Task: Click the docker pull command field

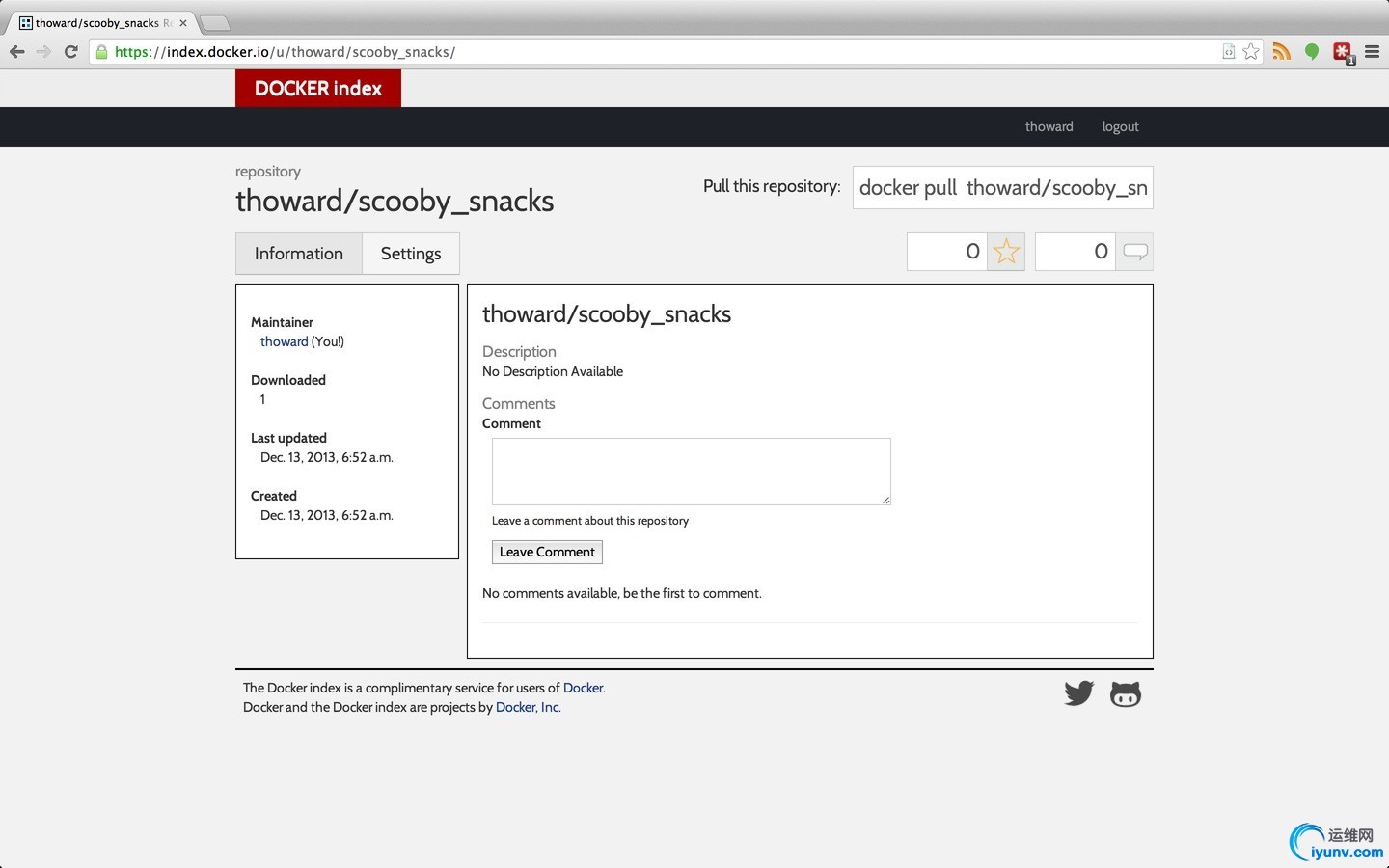Action: 1003,187
